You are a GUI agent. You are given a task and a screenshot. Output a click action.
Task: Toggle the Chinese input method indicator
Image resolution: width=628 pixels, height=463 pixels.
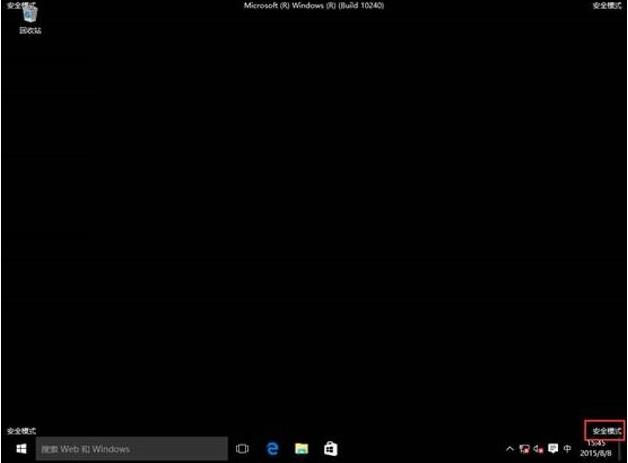click(x=568, y=450)
